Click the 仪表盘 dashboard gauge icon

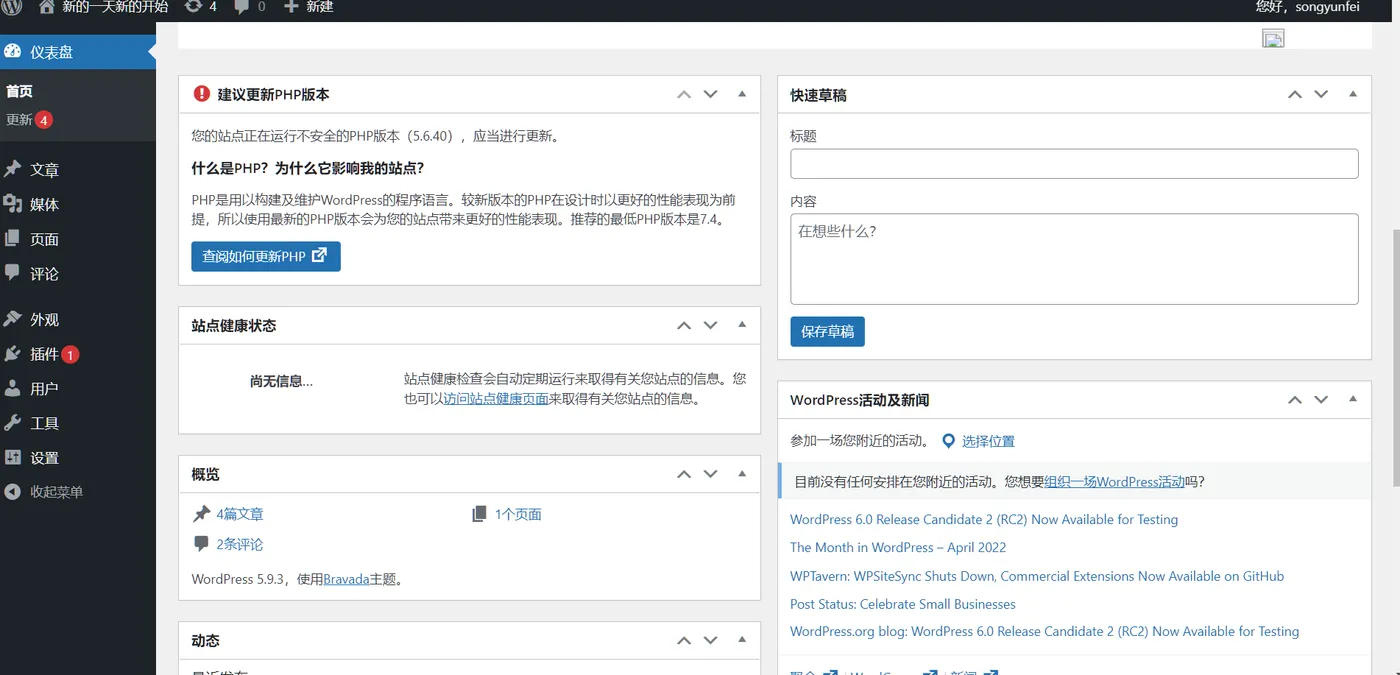(13, 51)
